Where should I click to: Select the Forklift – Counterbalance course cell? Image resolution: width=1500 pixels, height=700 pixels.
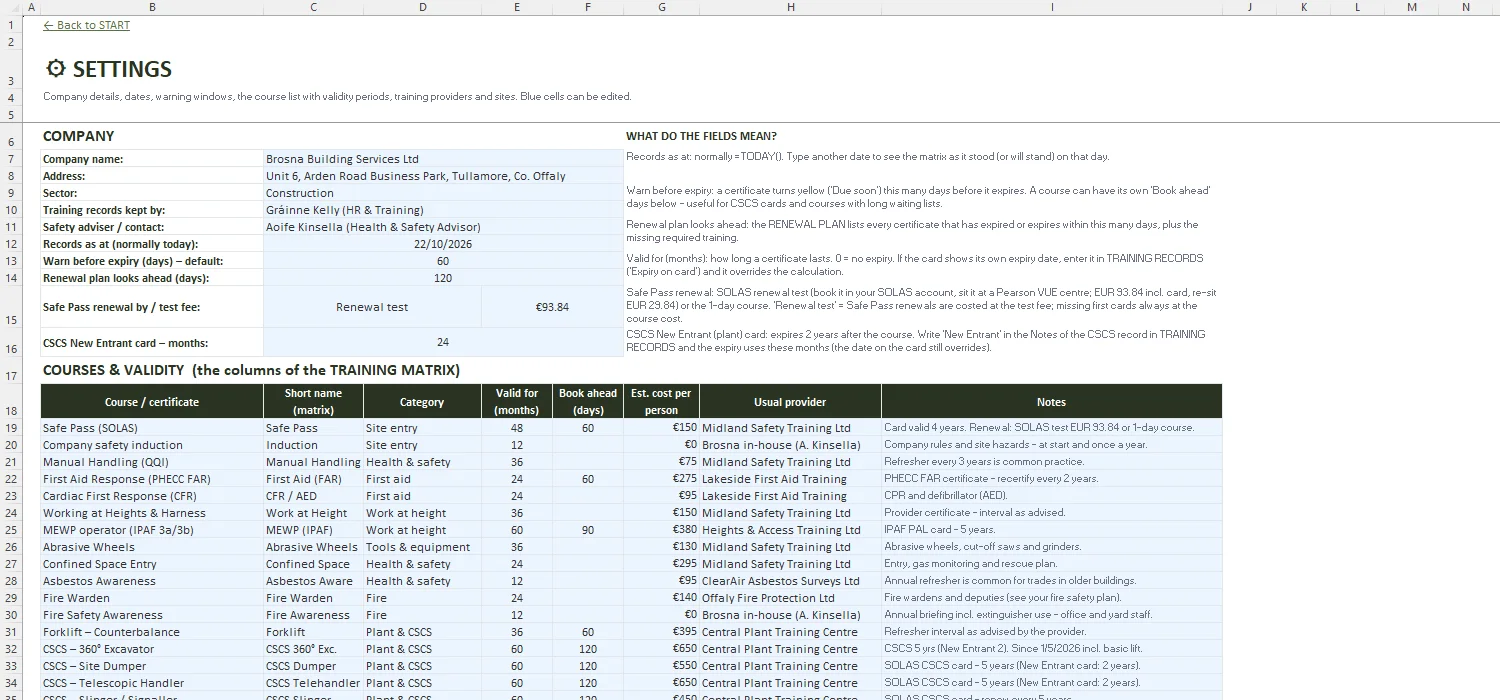pos(152,631)
